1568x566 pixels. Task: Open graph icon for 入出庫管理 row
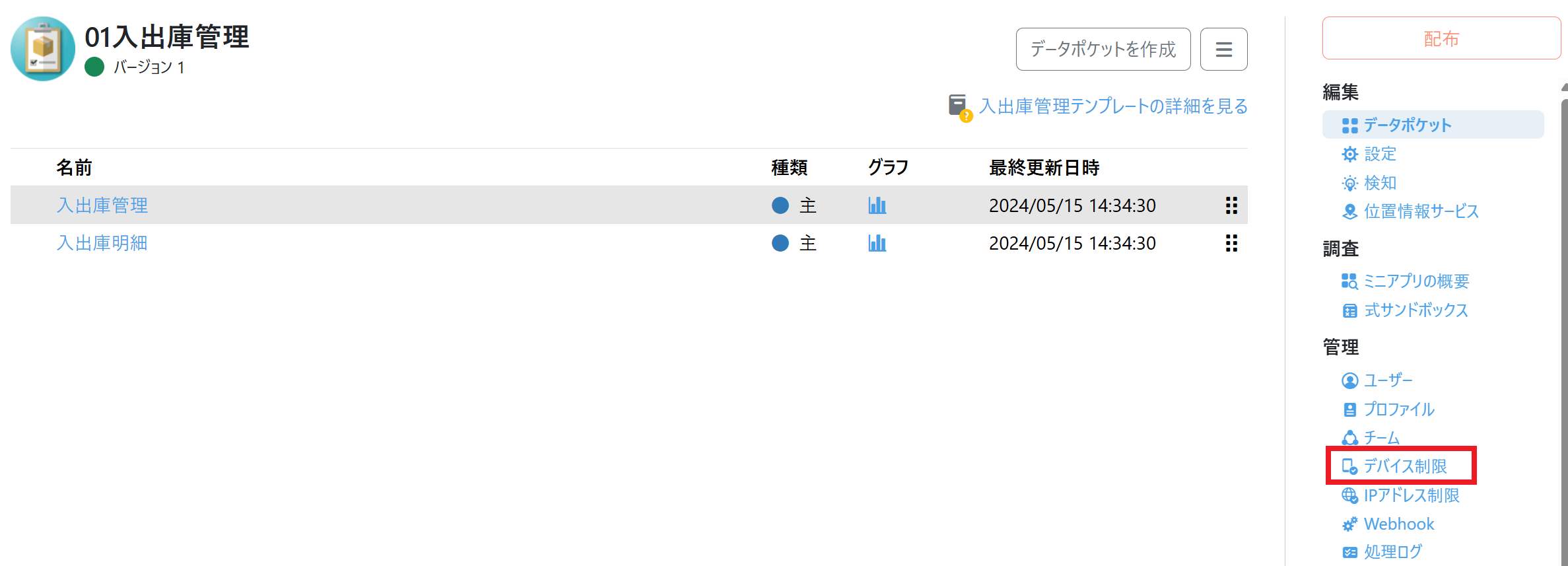coord(877,205)
